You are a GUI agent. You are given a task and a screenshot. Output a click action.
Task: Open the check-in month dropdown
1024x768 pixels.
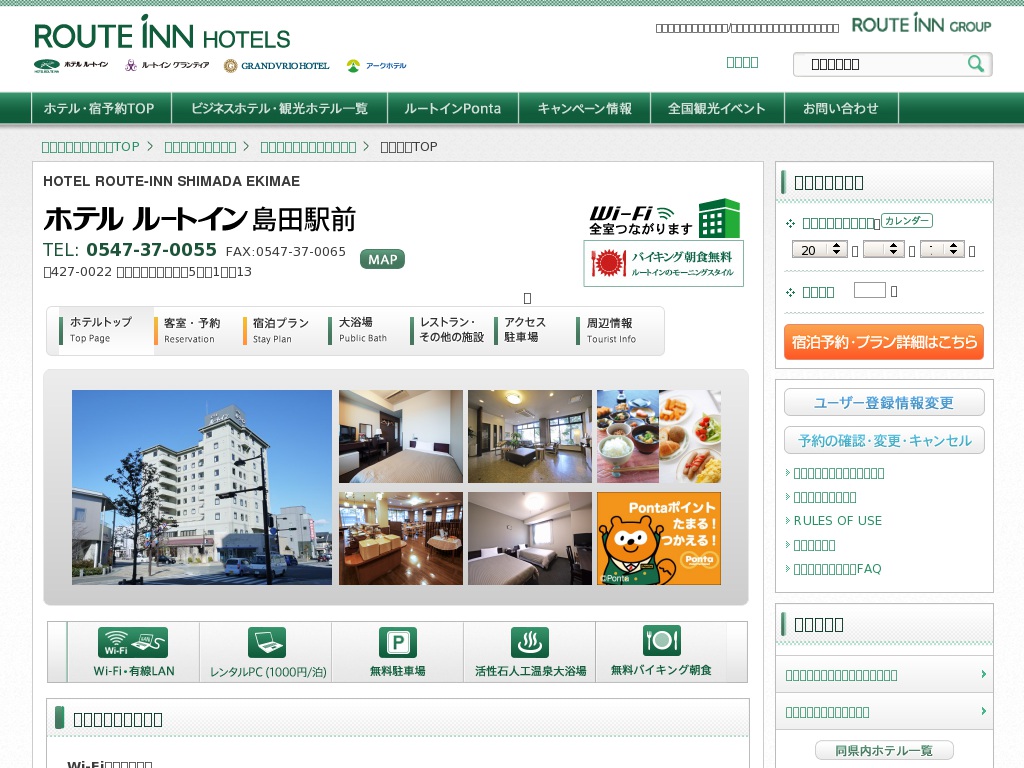pos(884,249)
